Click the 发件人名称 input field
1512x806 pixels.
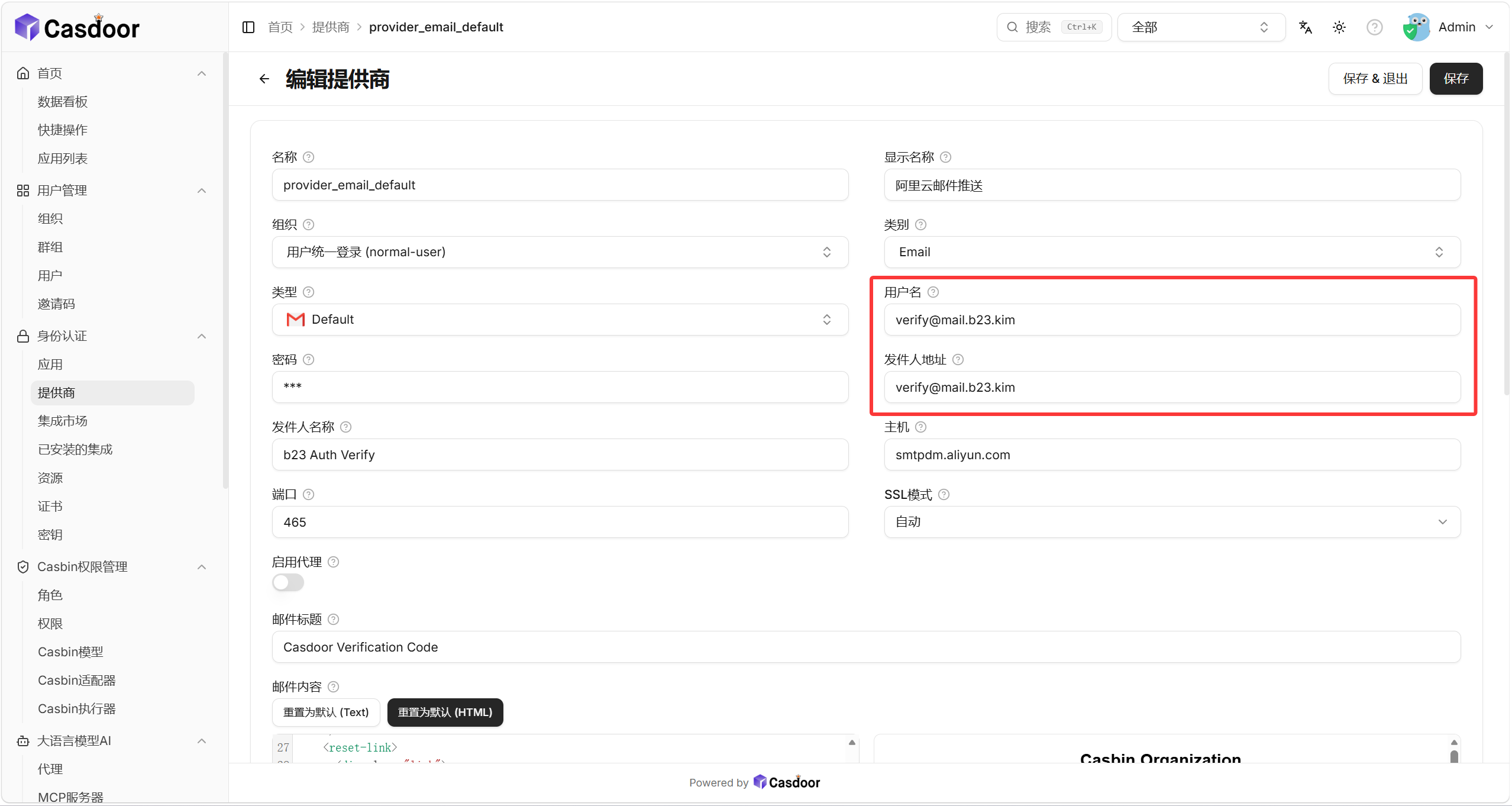pos(560,454)
